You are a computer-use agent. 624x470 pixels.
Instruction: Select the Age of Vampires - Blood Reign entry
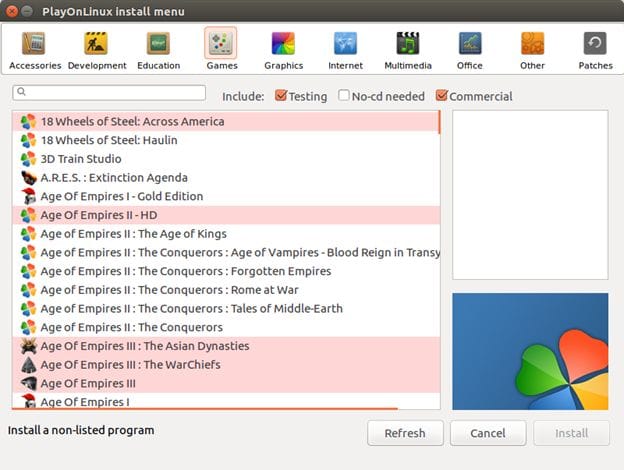pyautogui.click(x=226, y=253)
